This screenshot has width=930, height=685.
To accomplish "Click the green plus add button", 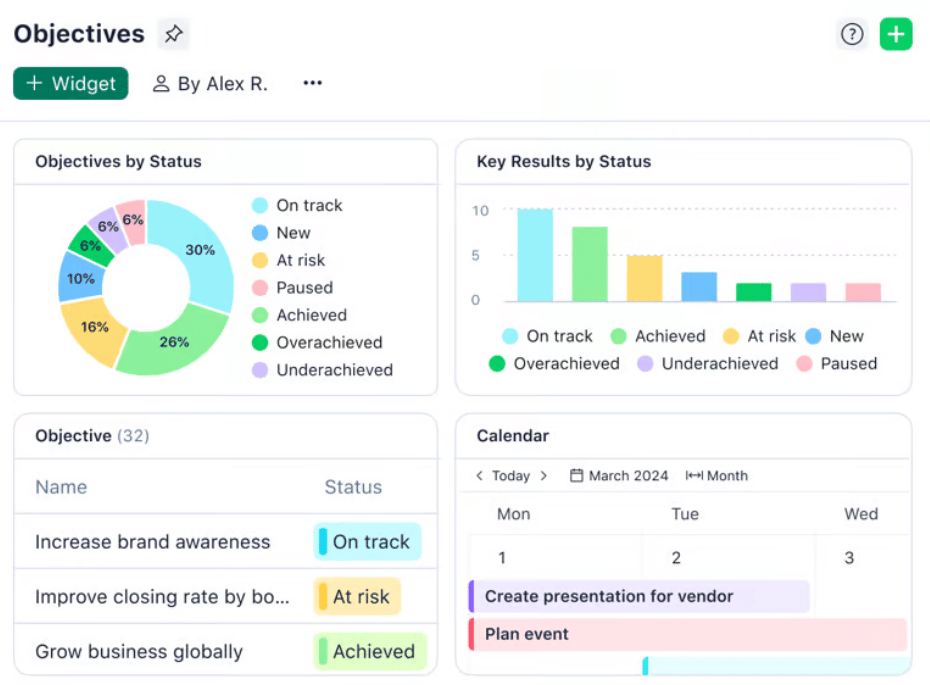I will point(896,34).
